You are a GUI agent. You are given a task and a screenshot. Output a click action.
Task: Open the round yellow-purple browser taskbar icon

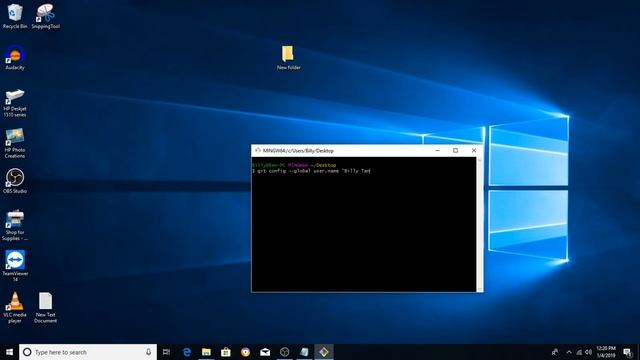245,352
